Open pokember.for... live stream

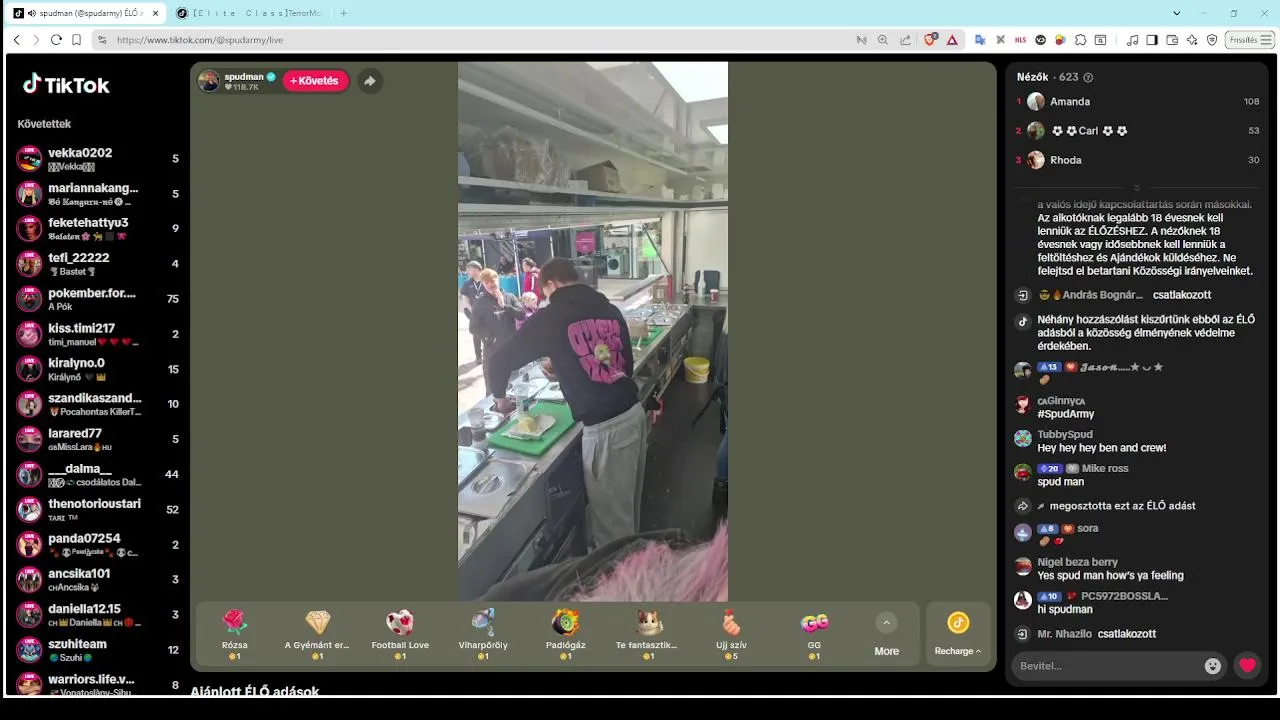(x=99, y=299)
